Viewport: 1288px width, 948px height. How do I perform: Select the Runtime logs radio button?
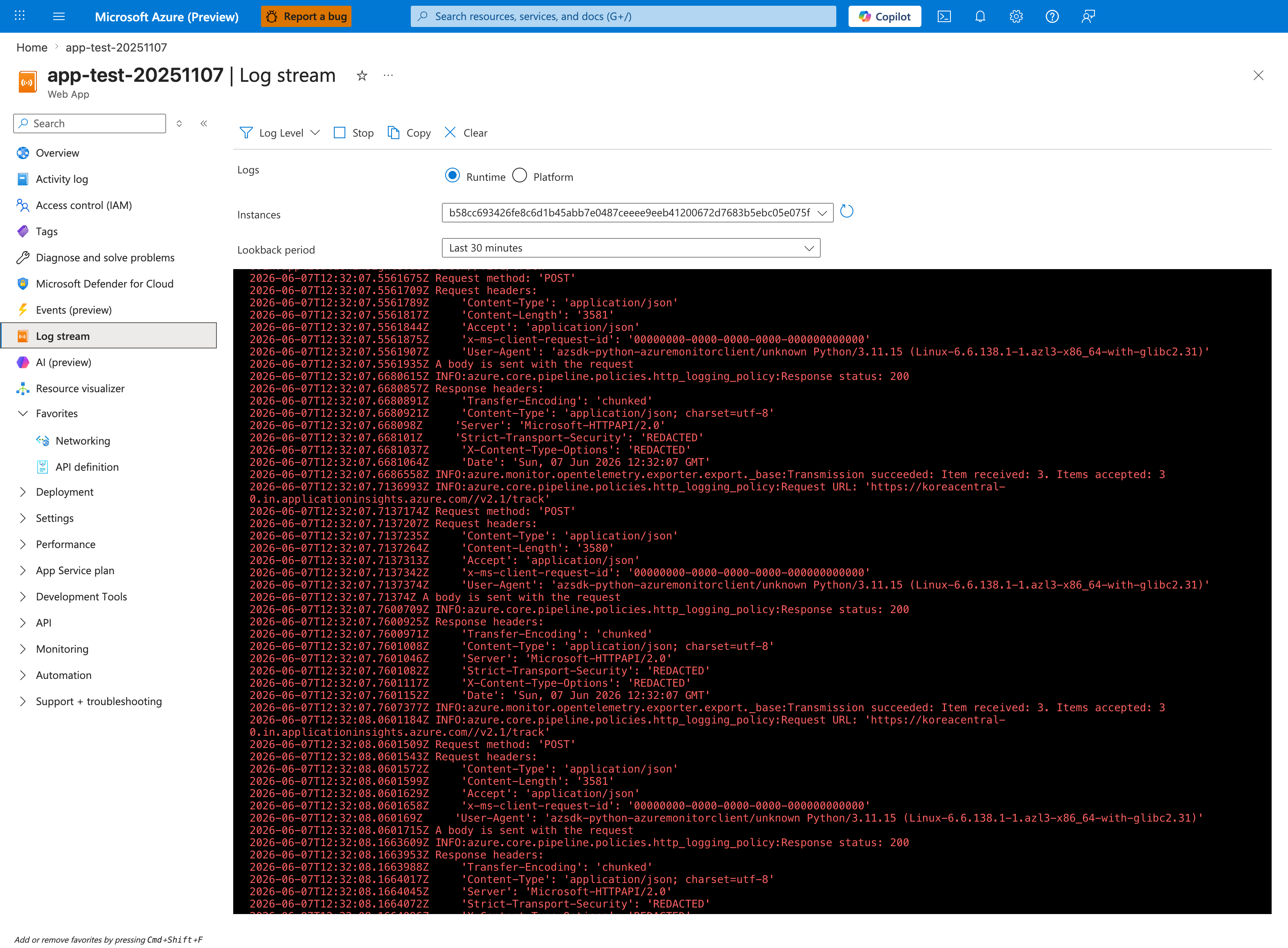(x=452, y=175)
